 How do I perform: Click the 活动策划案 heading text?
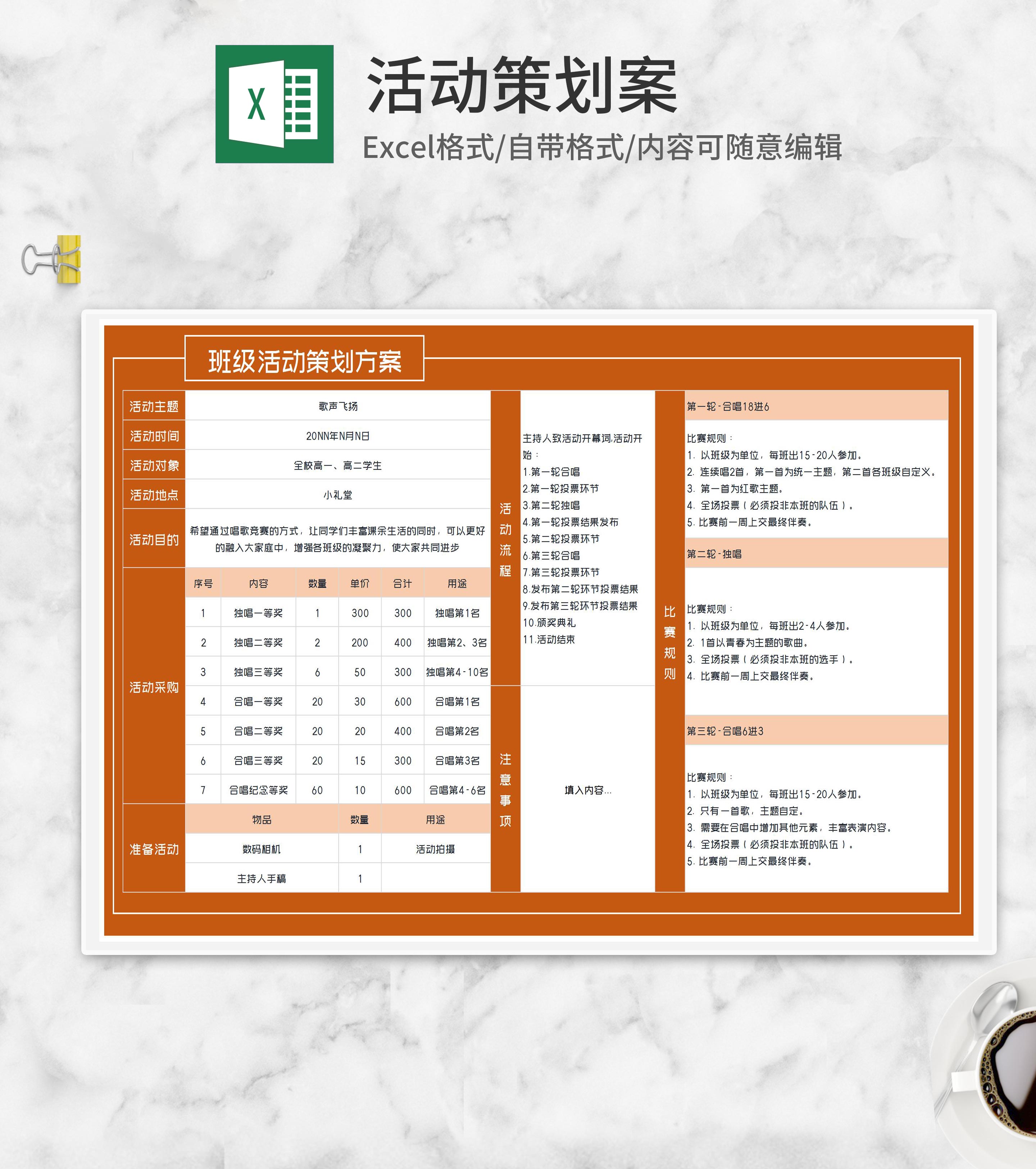tap(521, 86)
